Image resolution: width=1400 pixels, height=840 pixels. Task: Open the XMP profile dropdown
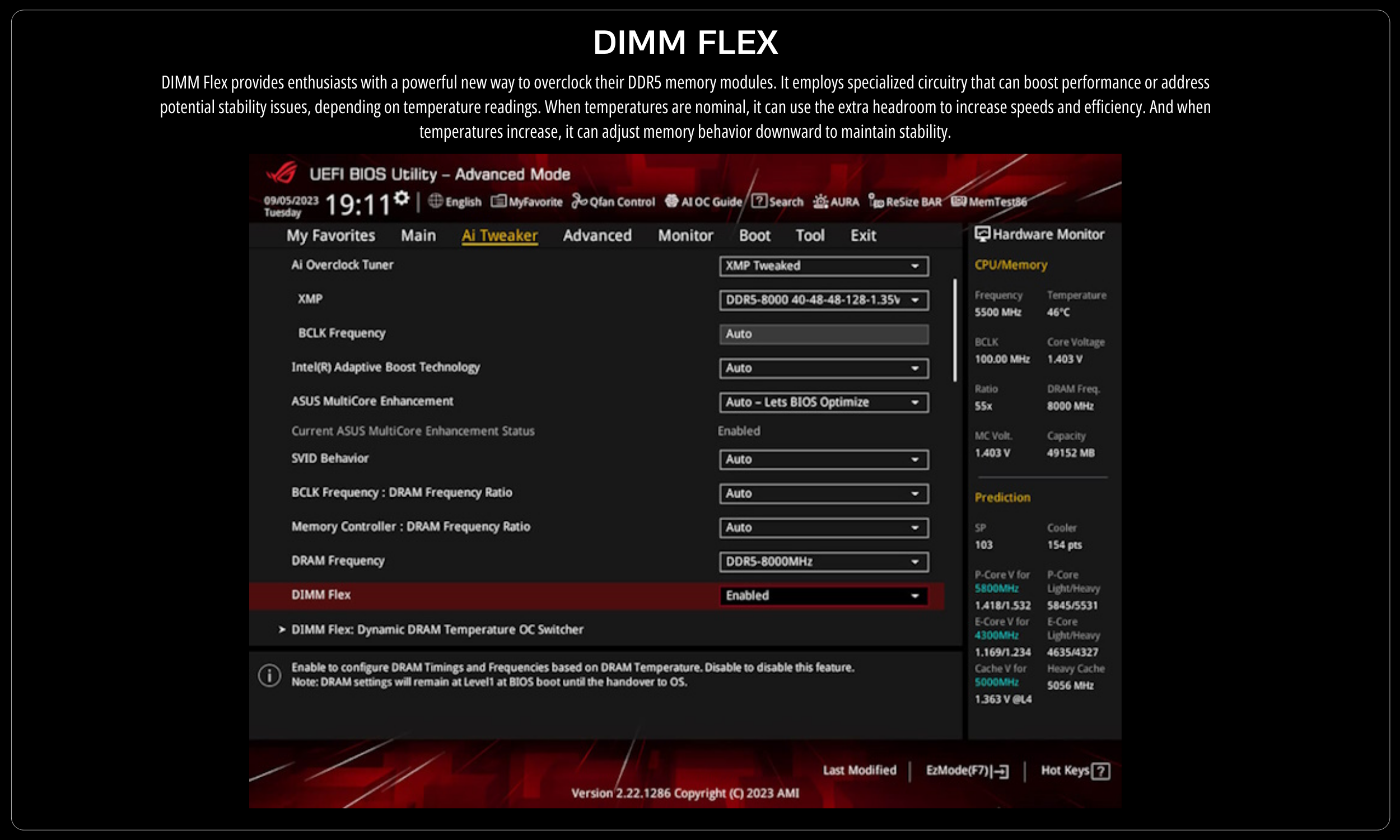tap(823, 300)
